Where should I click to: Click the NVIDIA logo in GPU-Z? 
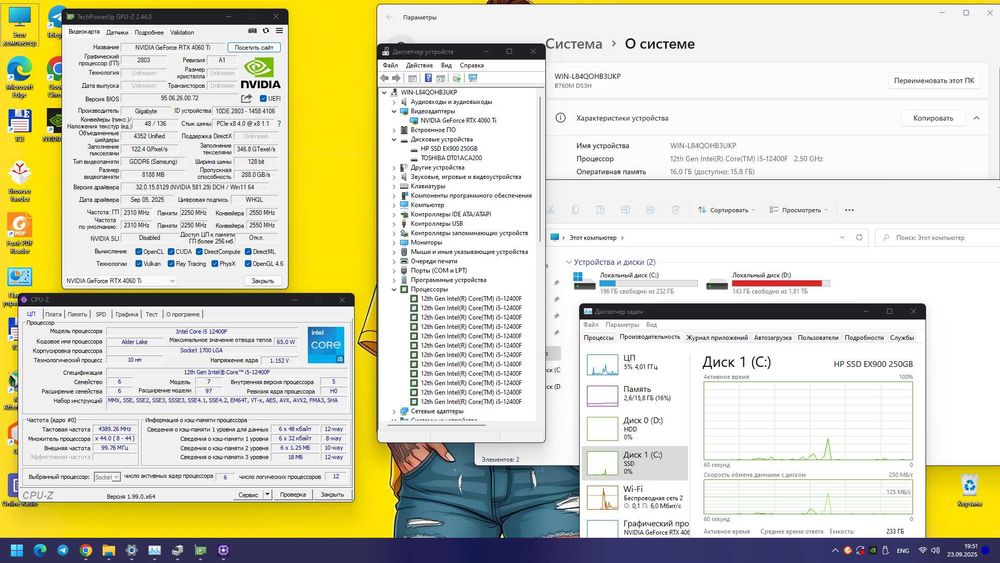[260, 73]
